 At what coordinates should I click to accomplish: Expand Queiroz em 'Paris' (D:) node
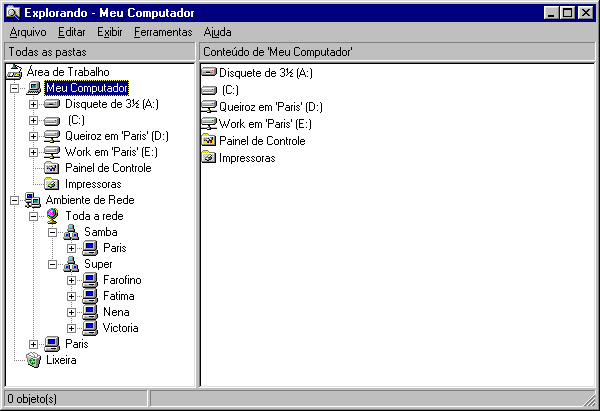33,136
